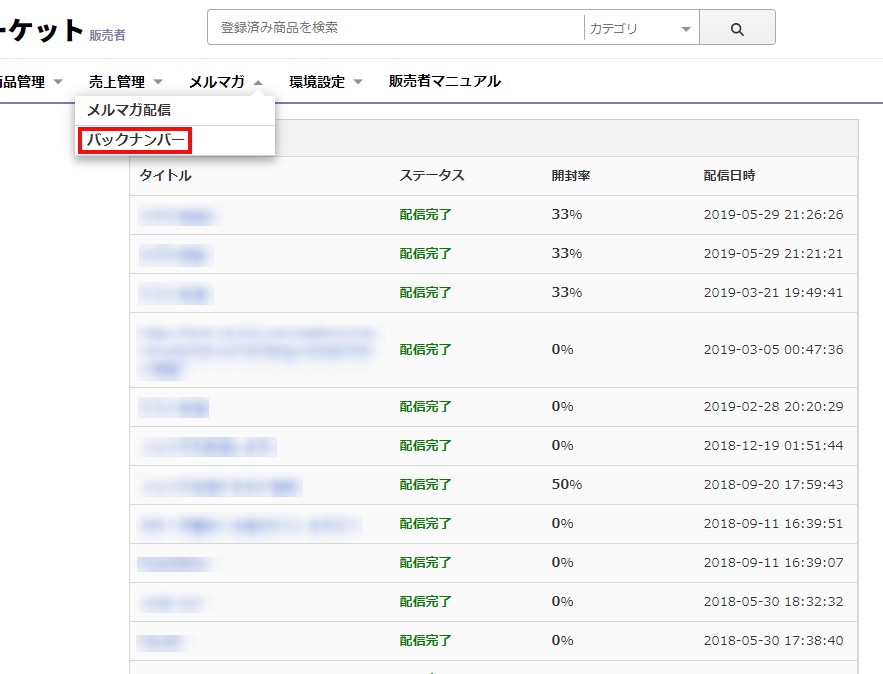Screen dimensions: 883x674
Task: Open the newsletter title with 50% open rate
Action: point(220,485)
